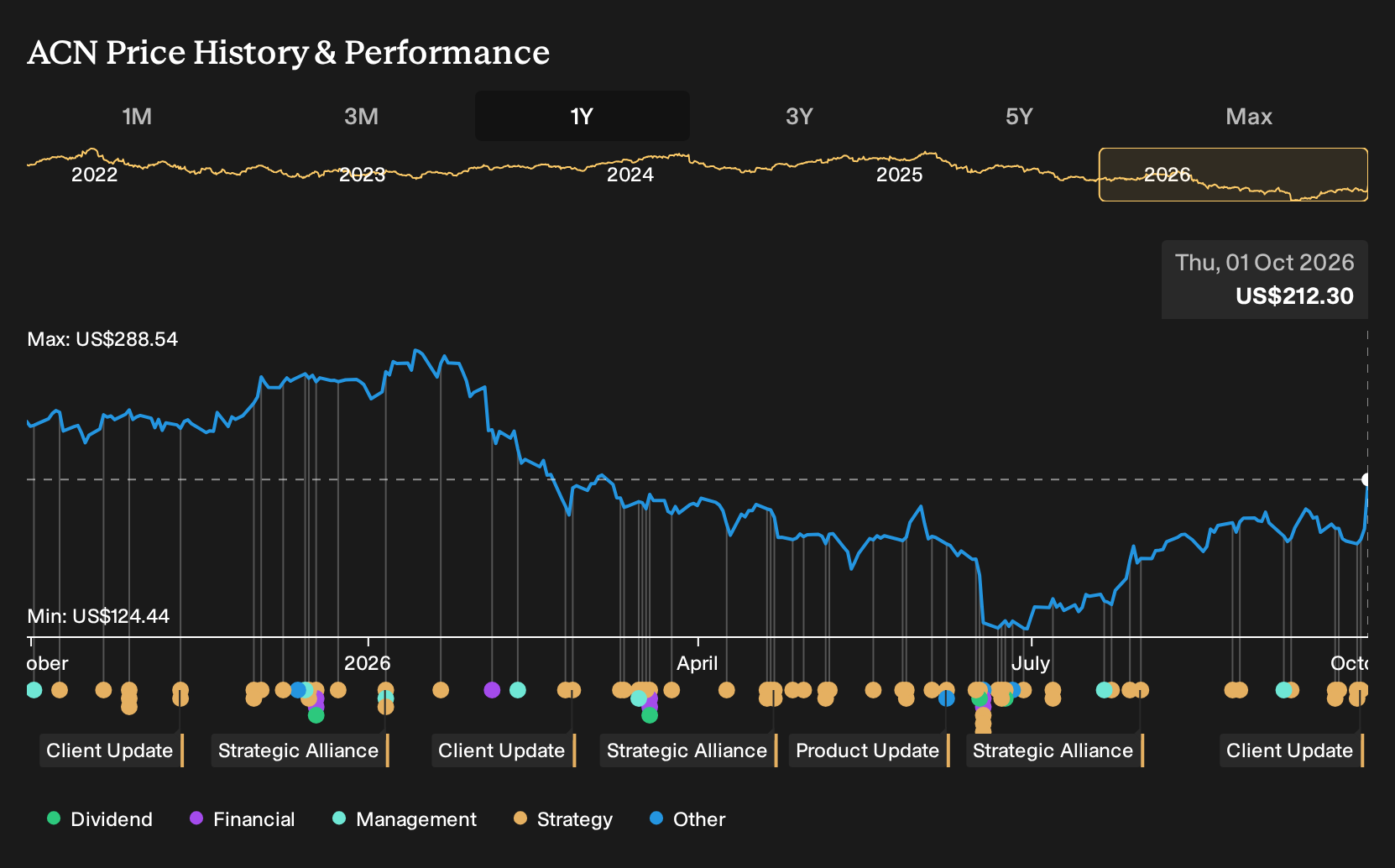
Task: Choose the 5Y time range
Action: [x=1019, y=116]
